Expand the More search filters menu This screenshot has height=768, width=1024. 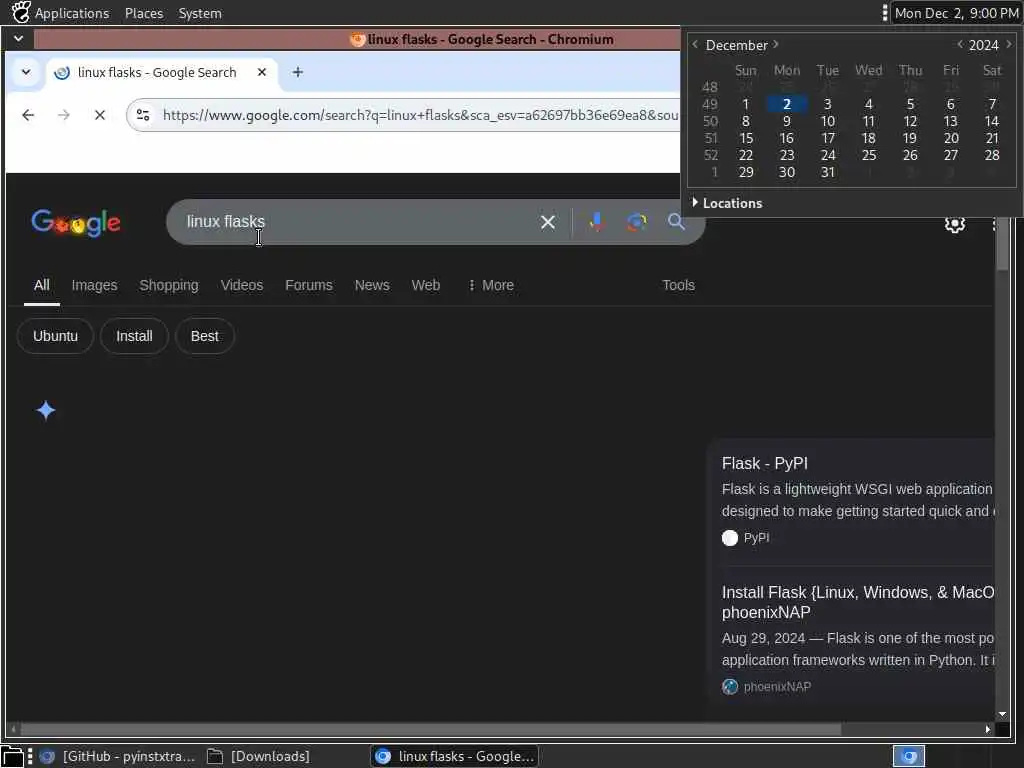(491, 285)
